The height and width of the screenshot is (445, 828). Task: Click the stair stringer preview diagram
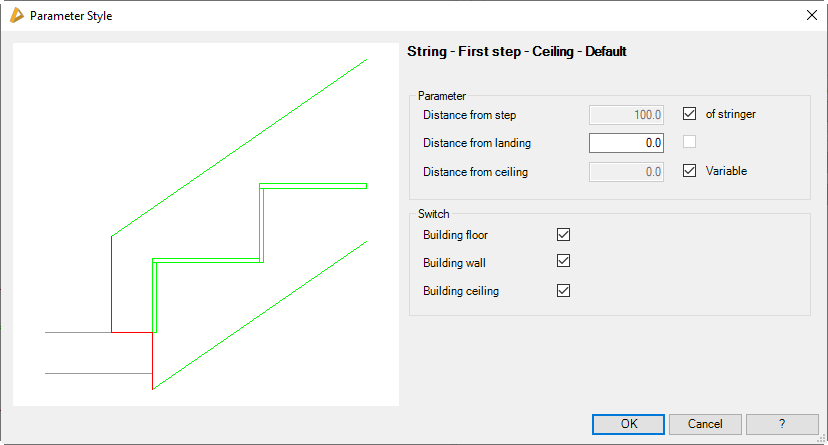pyautogui.click(x=206, y=224)
